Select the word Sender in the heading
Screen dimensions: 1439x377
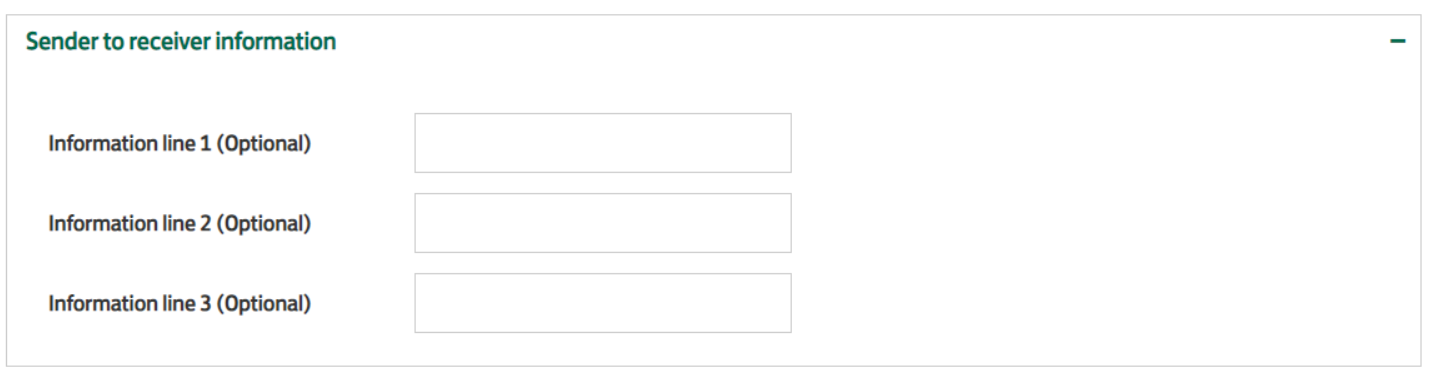56,42
